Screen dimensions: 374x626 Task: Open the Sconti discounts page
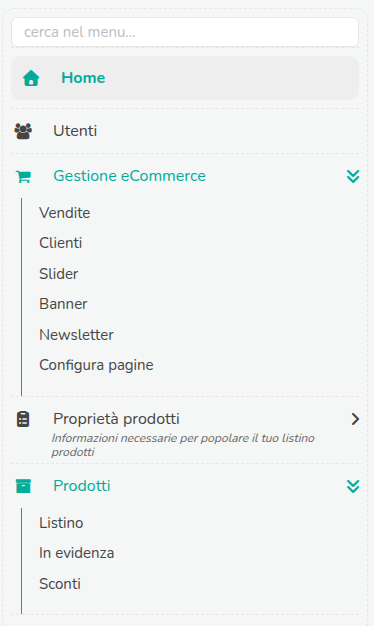pyautogui.click(x=60, y=584)
